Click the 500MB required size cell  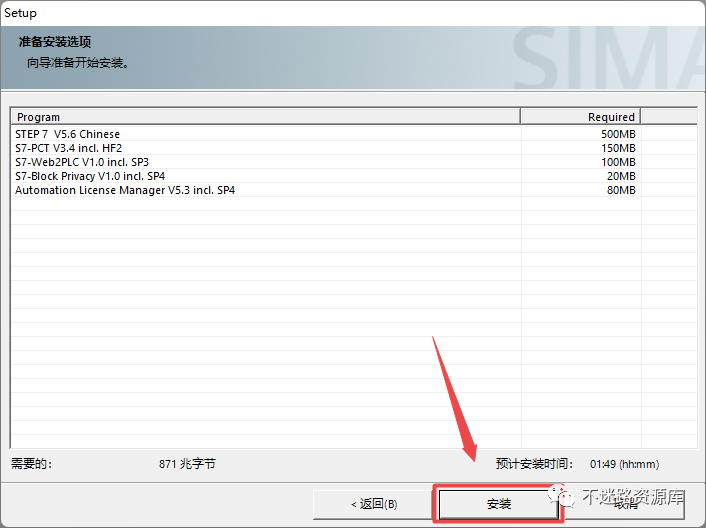618,134
